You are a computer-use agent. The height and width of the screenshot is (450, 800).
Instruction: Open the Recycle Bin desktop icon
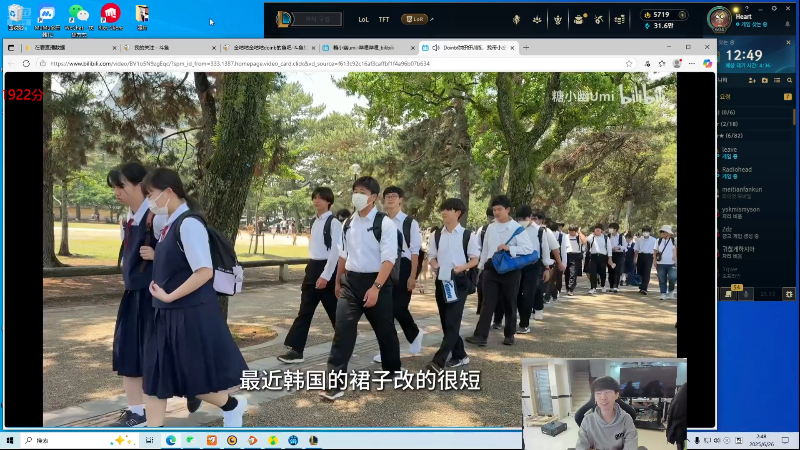(x=16, y=17)
